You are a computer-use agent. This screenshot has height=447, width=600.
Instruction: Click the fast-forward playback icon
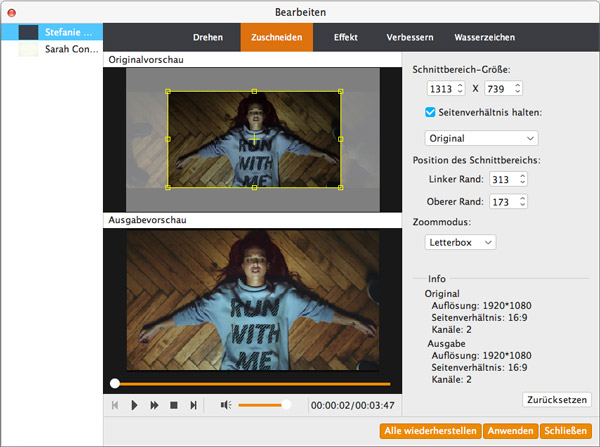[x=154, y=405]
